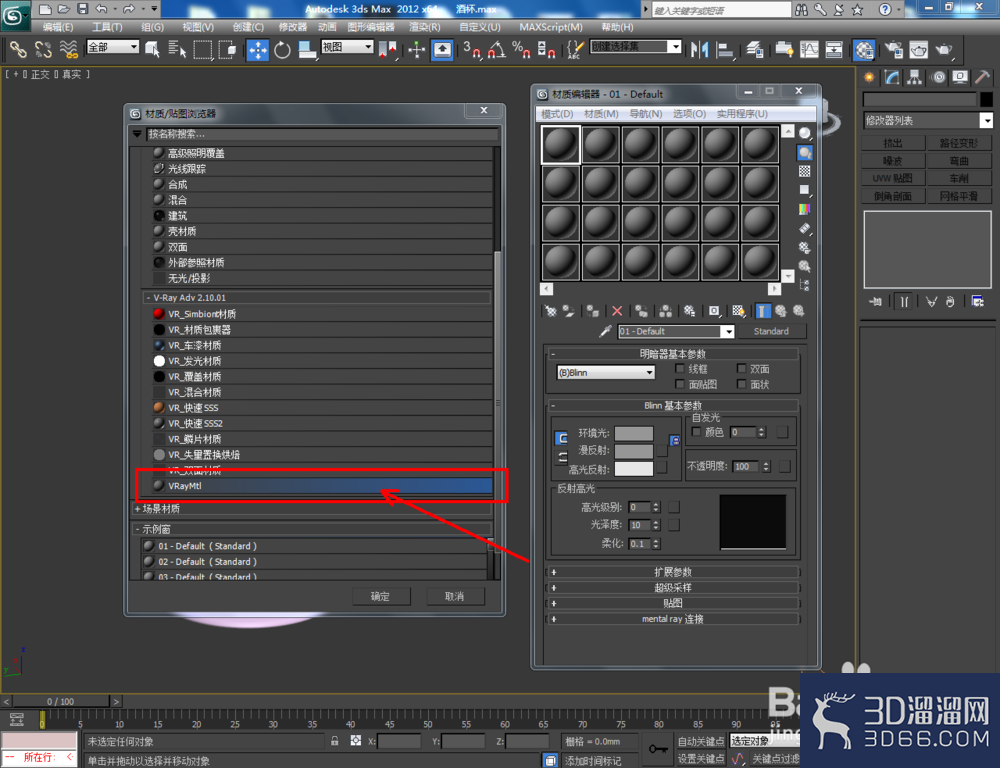Enable the 面状 (Faceted) checkbox
Viewport: 1000px width, 768px height.
[x=741, y=384]
